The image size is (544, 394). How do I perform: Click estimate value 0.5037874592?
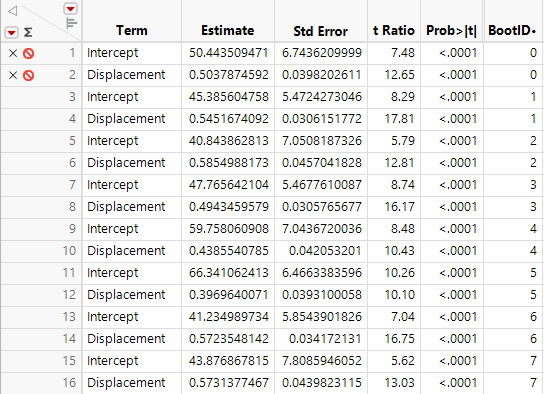point(229,75)
